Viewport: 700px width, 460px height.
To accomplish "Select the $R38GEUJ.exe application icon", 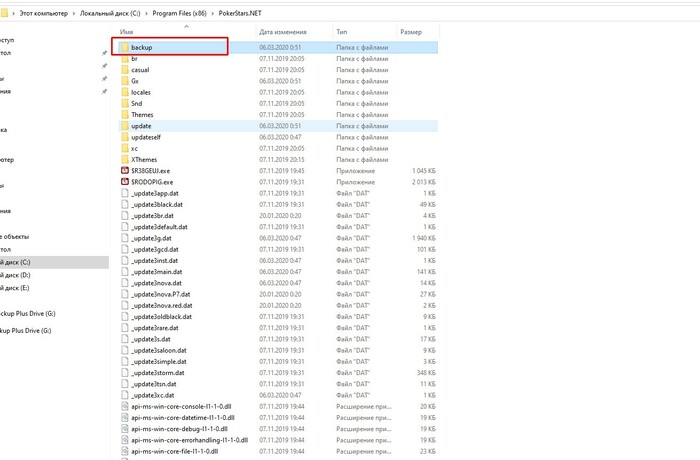I will click(x=125, y=171).
